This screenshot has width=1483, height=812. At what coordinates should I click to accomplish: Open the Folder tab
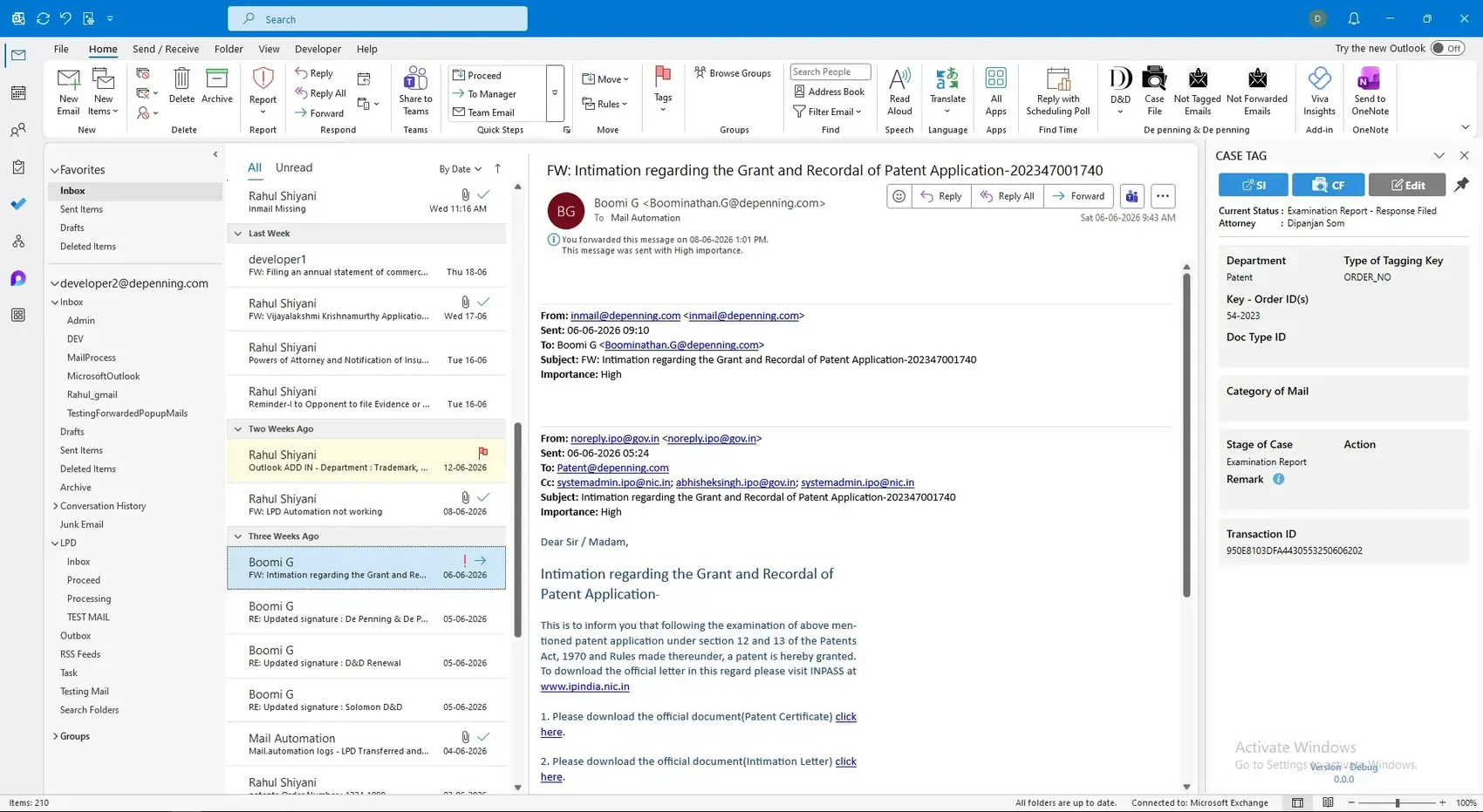click(229, 49)
